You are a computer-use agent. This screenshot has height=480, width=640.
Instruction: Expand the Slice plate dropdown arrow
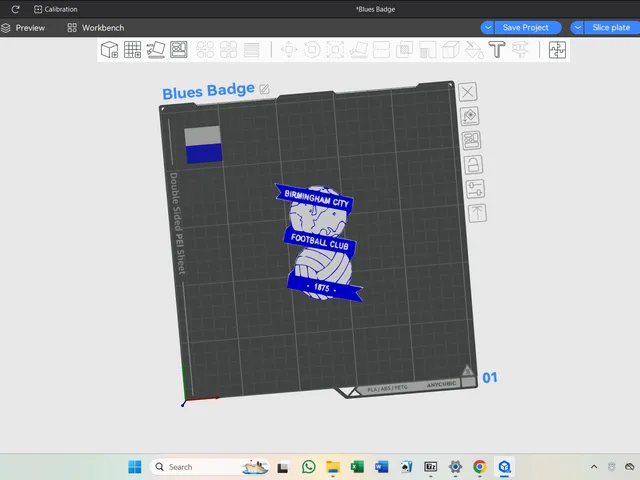pos(577,28)
